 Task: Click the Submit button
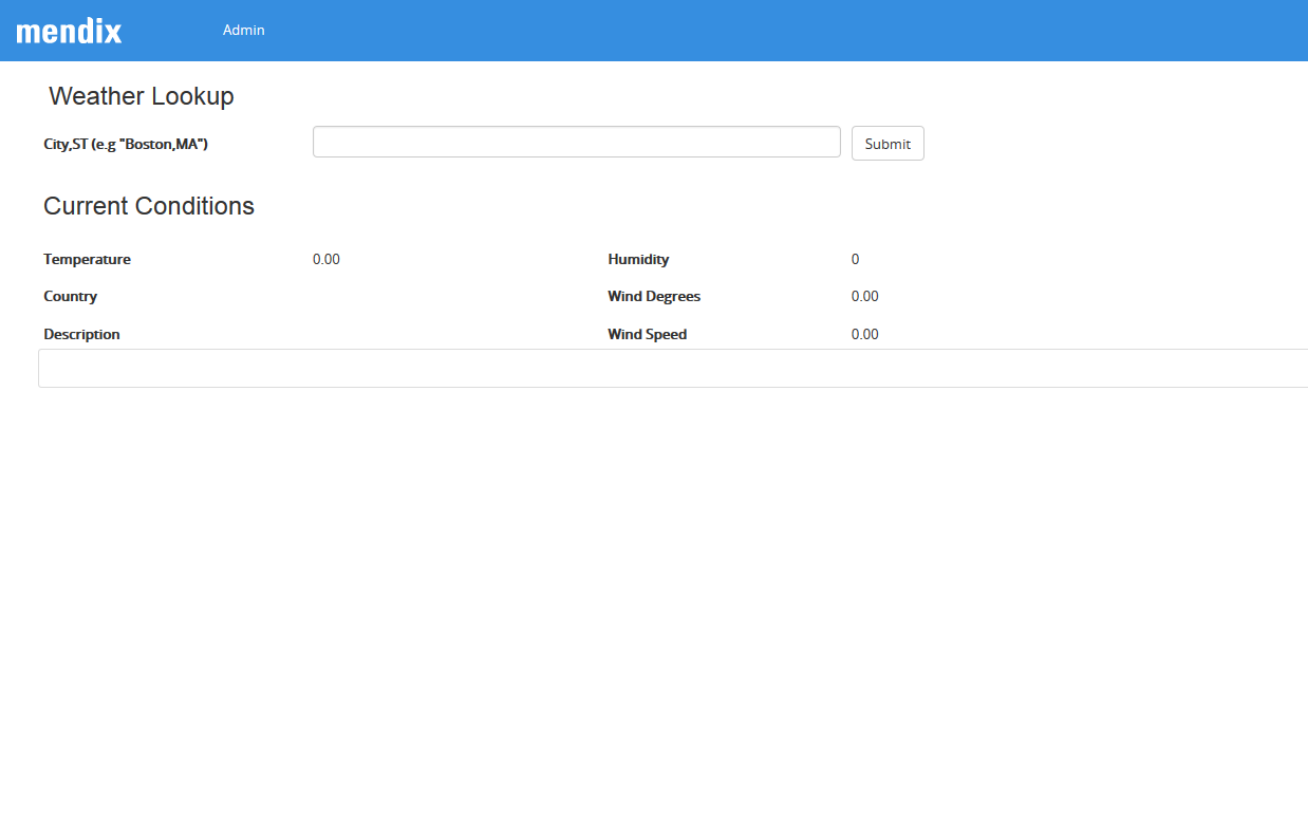coord(887,143)
